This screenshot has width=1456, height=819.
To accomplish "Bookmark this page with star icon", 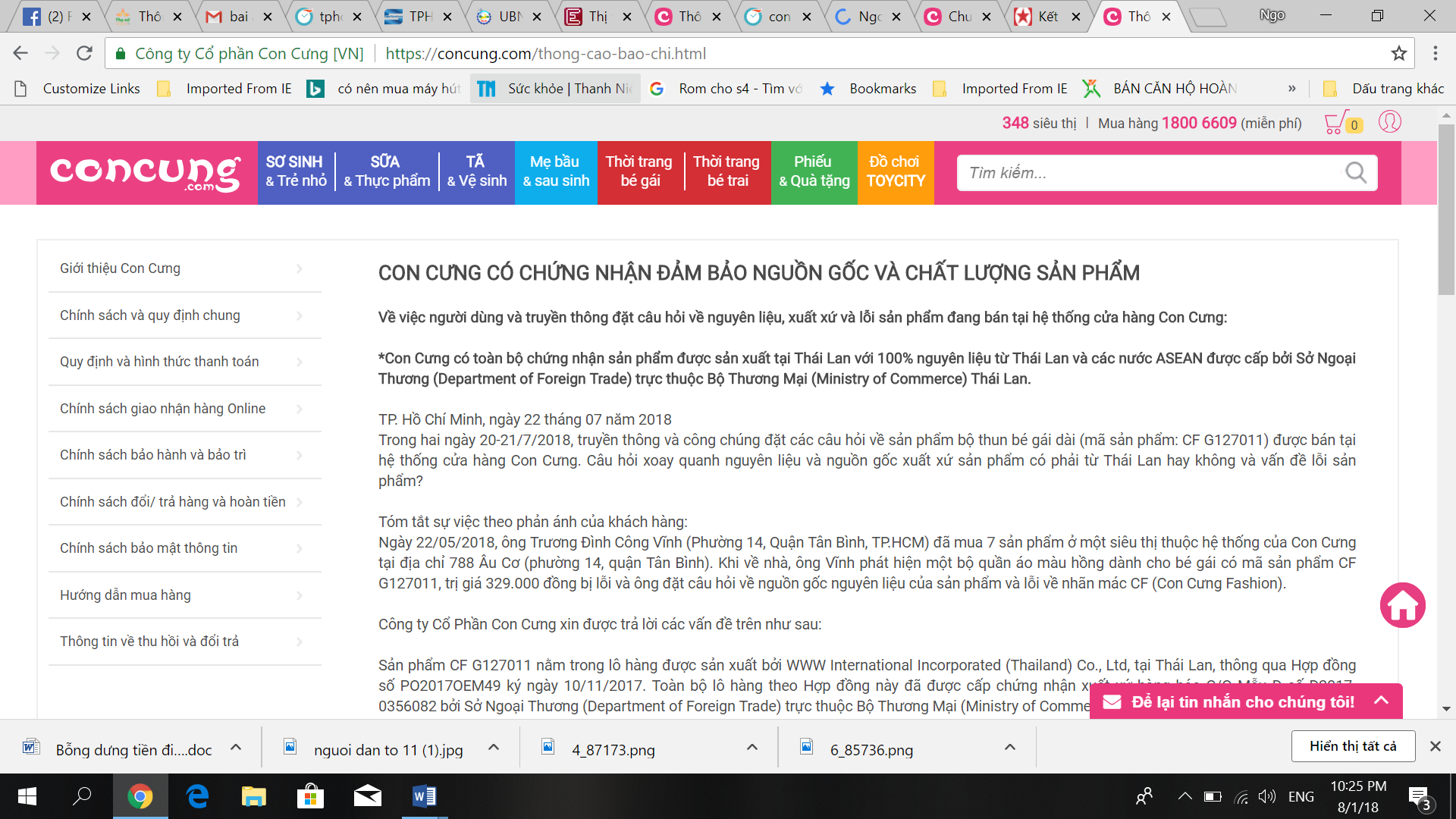I will (1398, 53).
